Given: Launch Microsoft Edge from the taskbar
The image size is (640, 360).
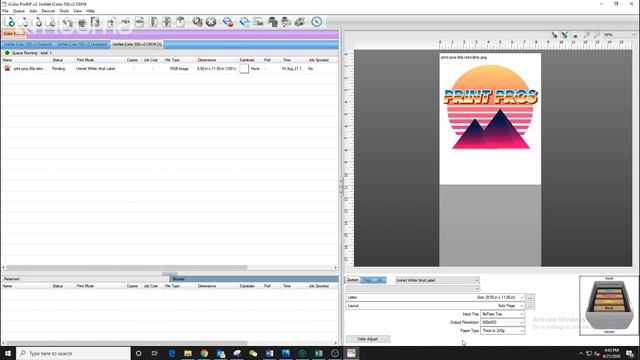Looking at the screenshot, I should pyautogui.click(x=171, y=353).
